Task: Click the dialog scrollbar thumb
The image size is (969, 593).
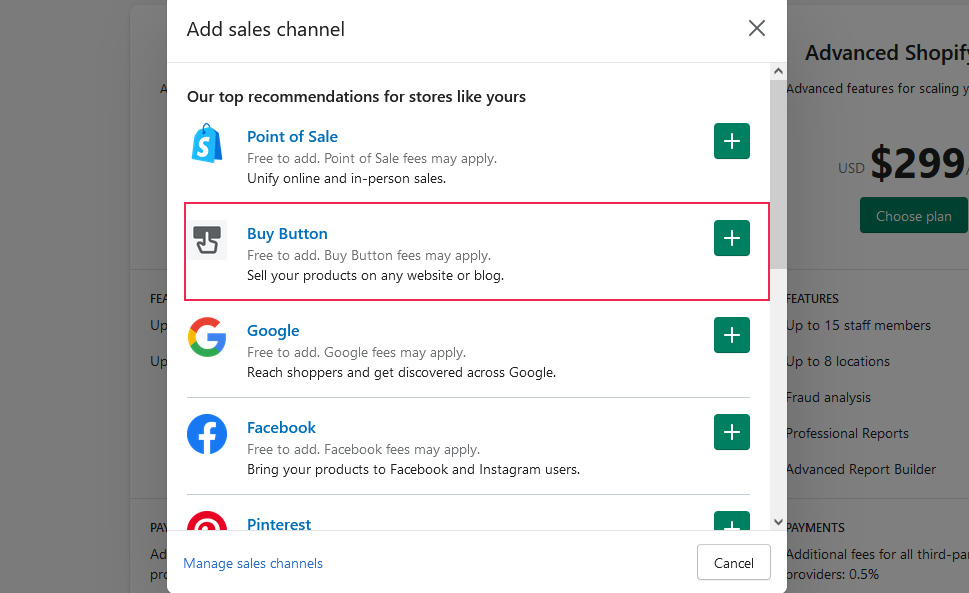Action: click(778, 174)
